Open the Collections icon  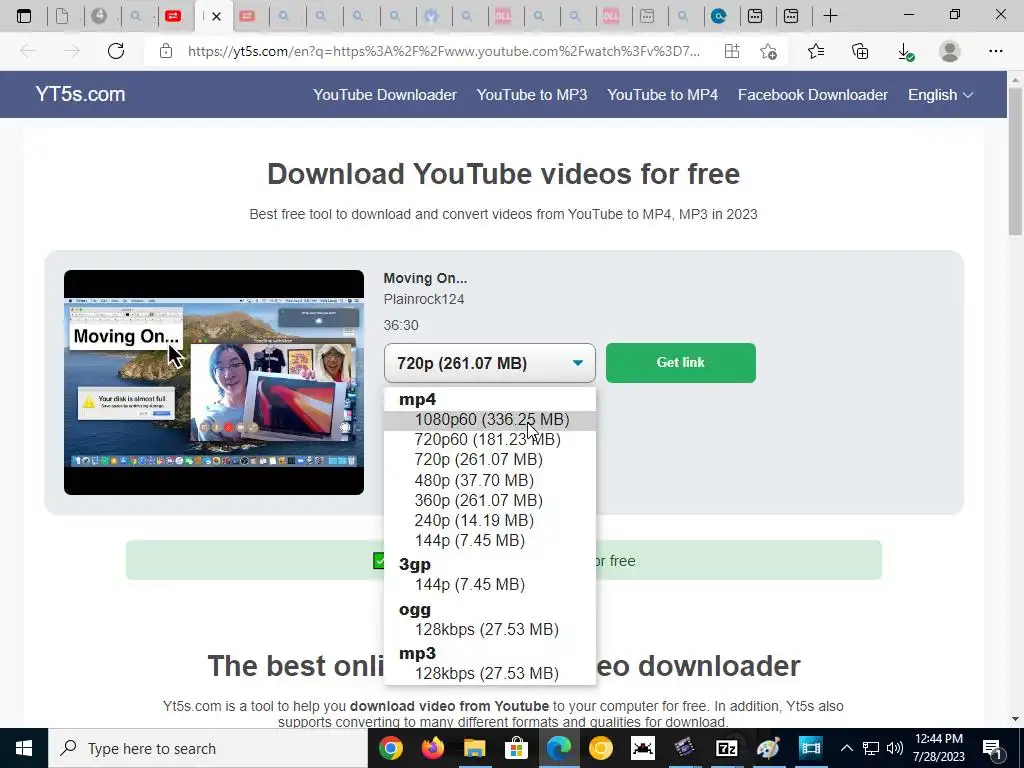(x=860, y=51)
